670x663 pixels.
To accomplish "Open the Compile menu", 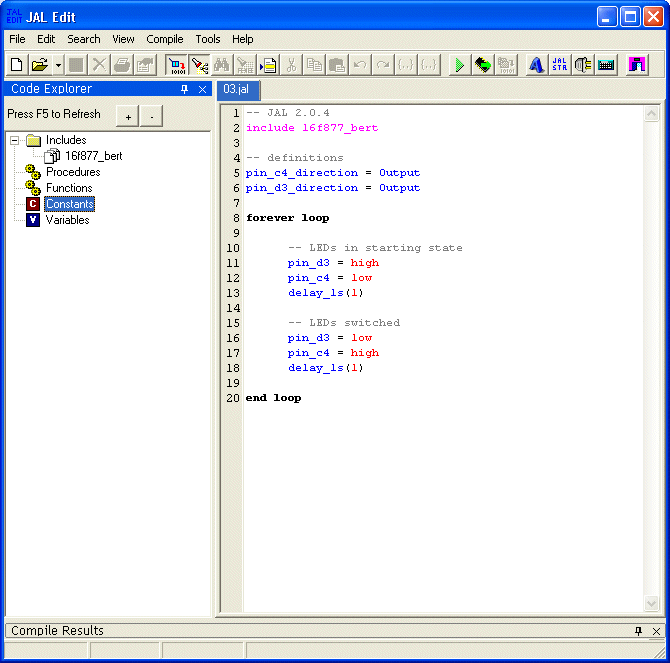I will 165,39.
